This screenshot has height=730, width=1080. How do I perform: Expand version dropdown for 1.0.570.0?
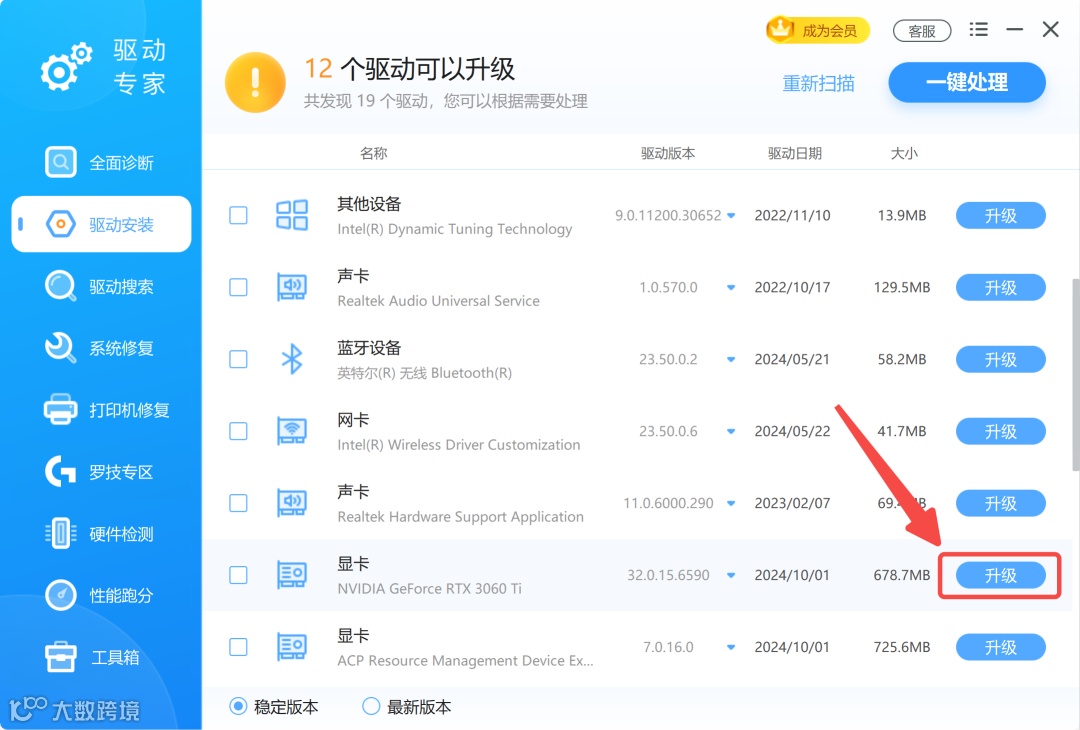coord(731,288)
